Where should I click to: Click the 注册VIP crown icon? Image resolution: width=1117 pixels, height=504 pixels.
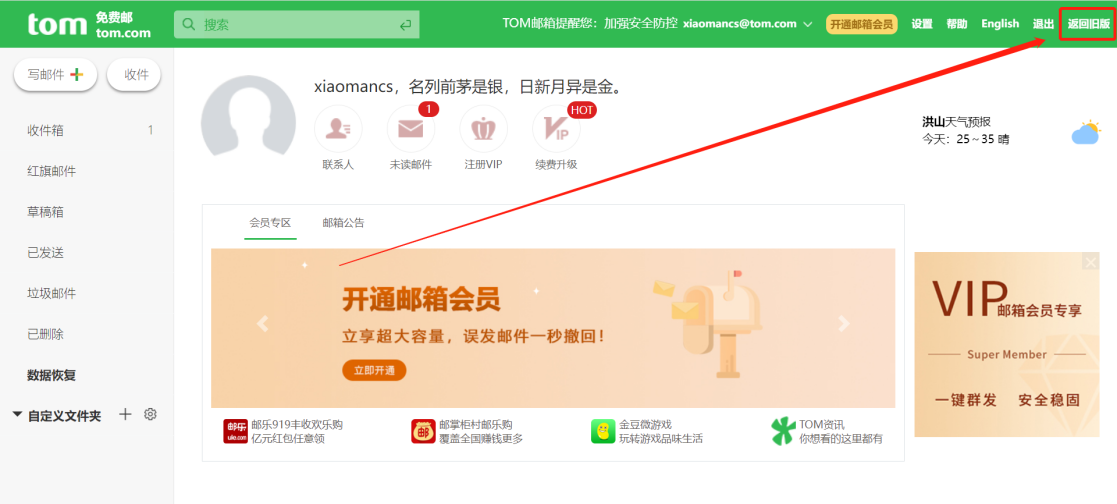[484, 129]
